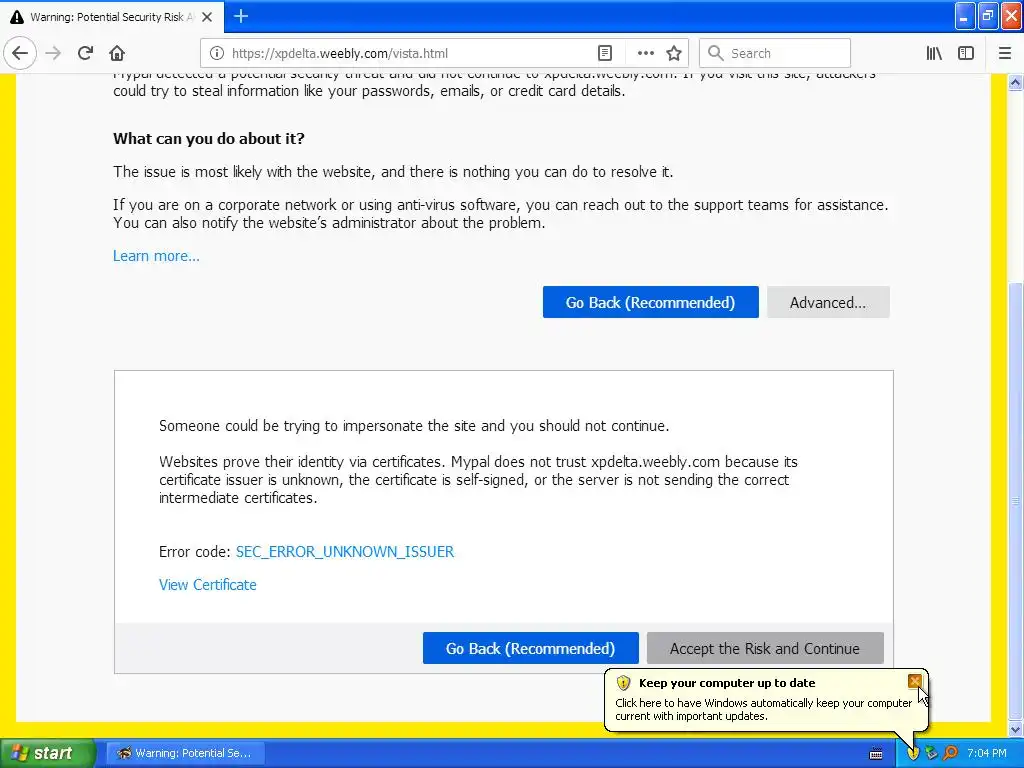
Task: Open a new tab with plus button
Action: (240, 16)
